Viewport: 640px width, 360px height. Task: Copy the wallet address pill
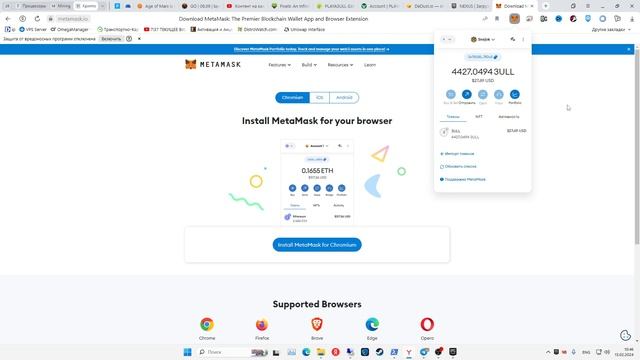(482, 57)
